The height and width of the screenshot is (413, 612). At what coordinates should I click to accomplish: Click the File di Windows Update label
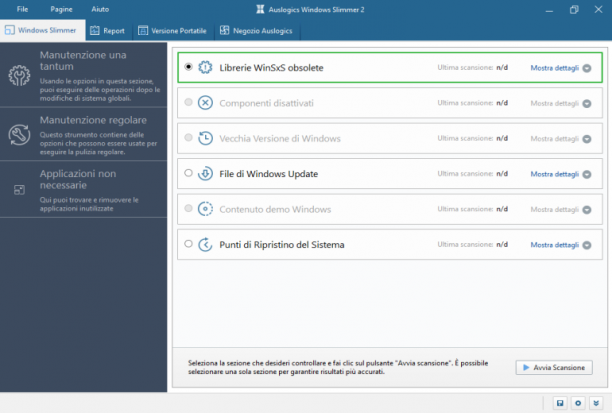269,174
